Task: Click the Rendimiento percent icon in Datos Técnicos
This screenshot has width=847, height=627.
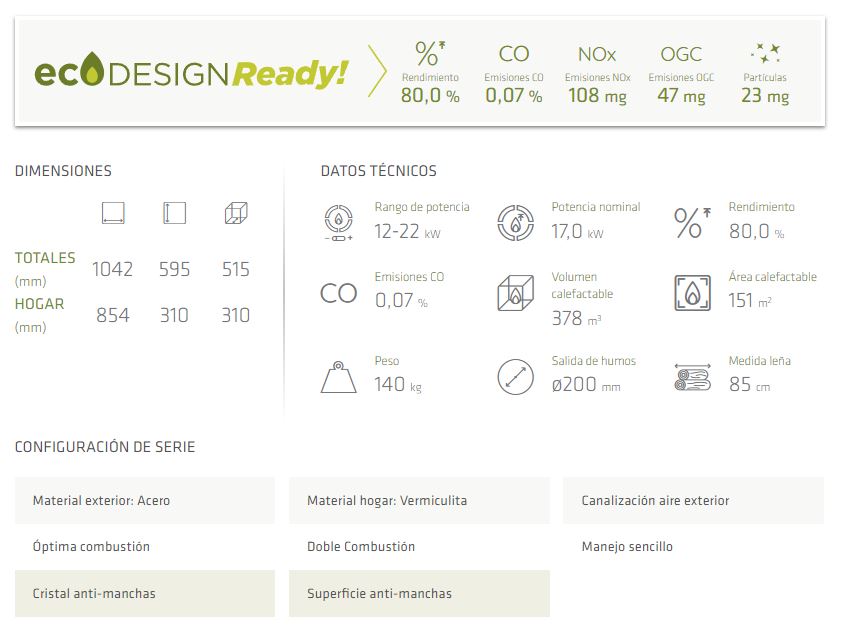Action: point(693,223)
